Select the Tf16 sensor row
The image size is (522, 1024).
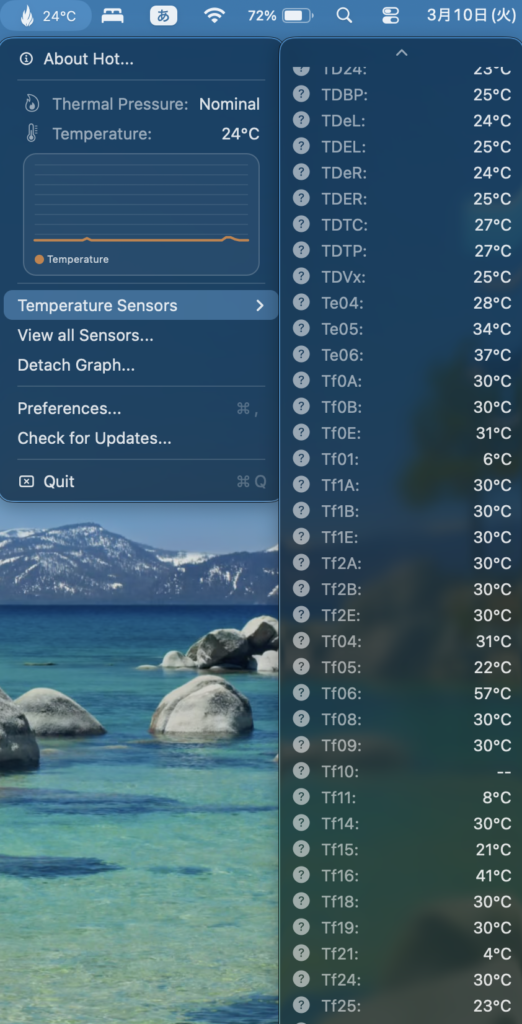(x=402, y=876)
